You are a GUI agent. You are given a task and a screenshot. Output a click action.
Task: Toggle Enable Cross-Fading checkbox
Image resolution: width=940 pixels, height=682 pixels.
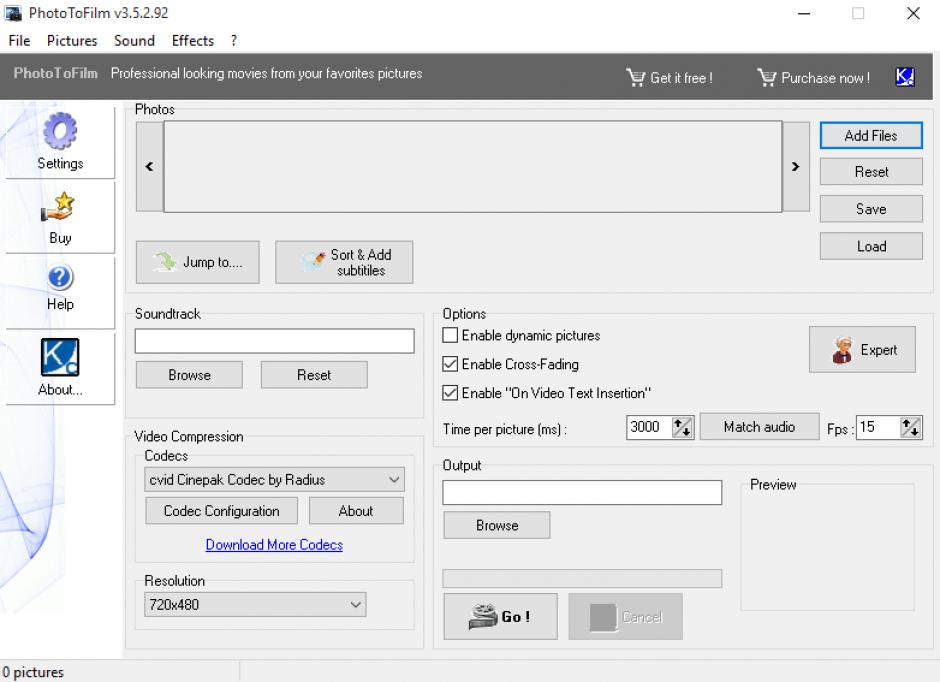450,364
